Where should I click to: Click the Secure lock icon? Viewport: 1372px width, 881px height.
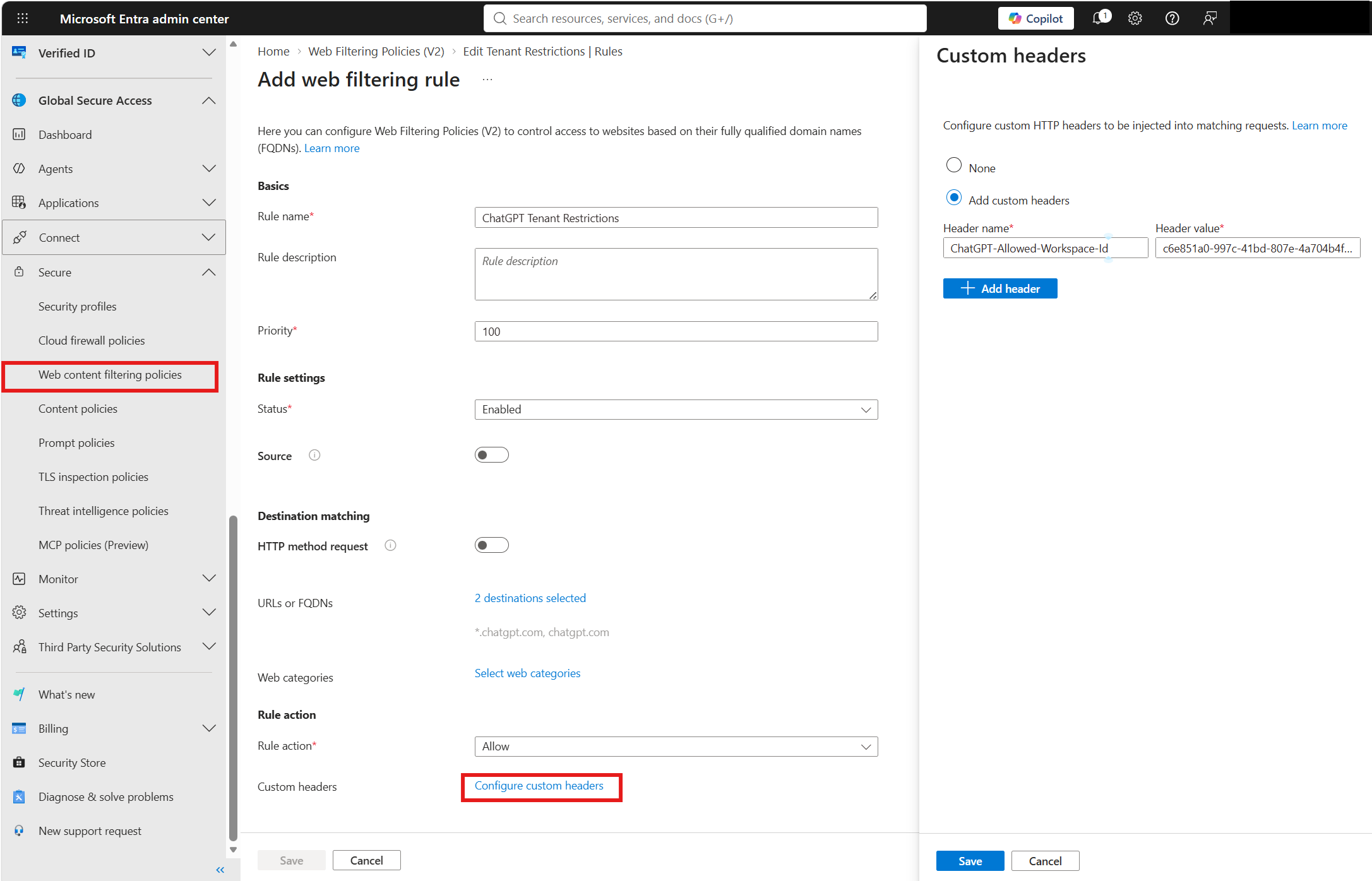[19, 272]
